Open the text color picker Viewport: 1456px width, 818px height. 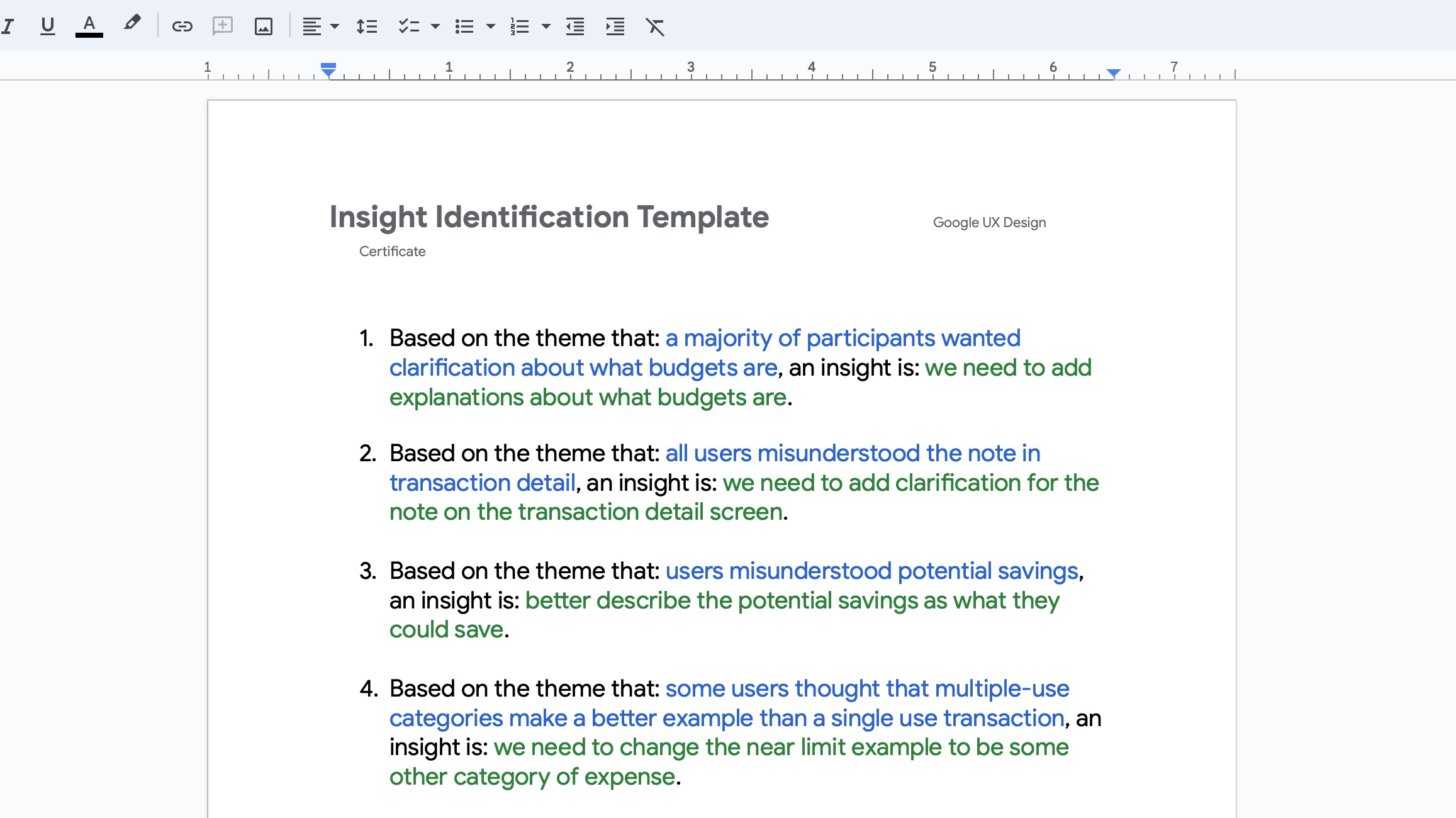[x=89, y=26]
